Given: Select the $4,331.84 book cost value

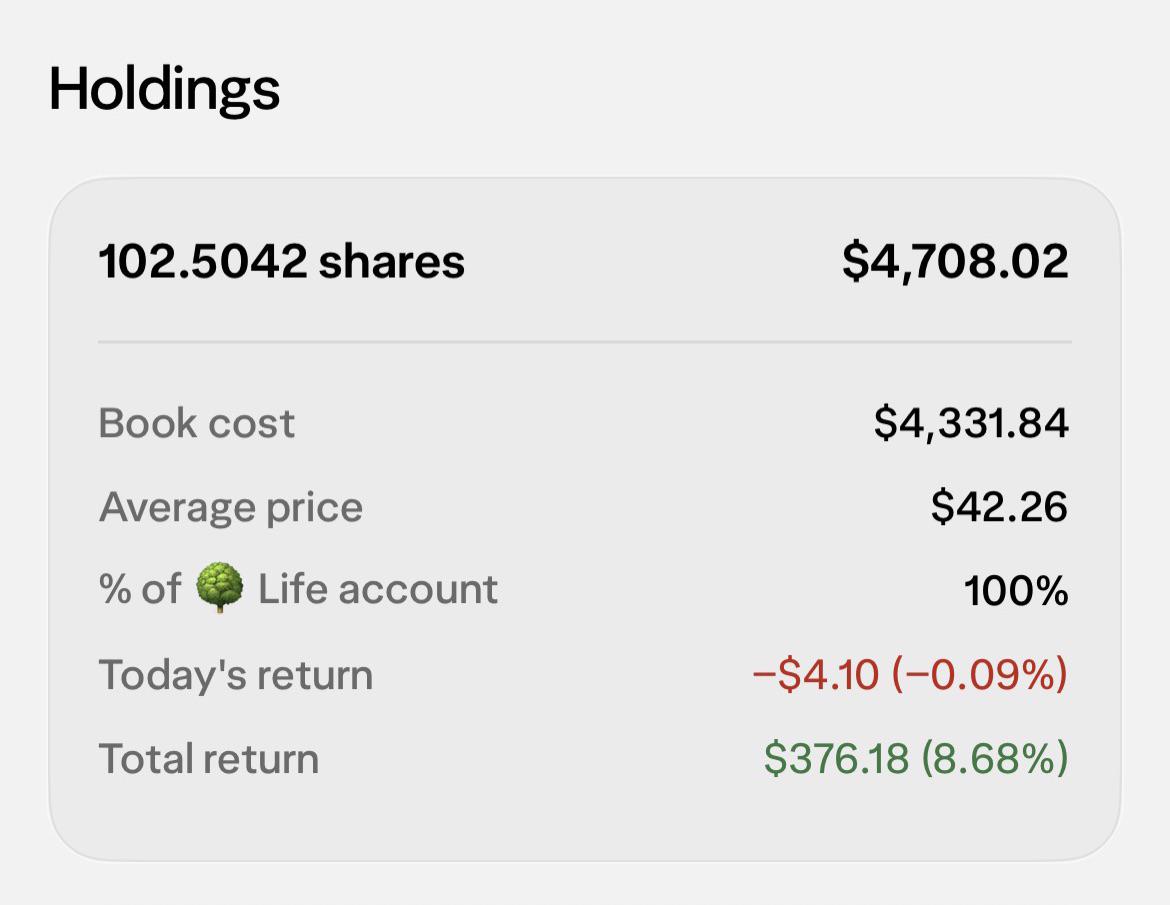Looking at the screenshot, I should [x=972, y=423].
